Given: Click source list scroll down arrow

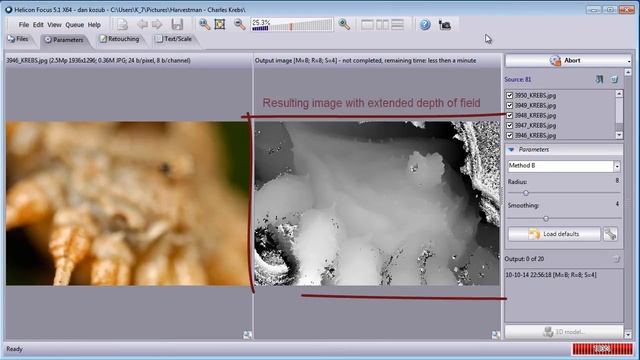Looking at the screenshot, I should click(619, 135).
